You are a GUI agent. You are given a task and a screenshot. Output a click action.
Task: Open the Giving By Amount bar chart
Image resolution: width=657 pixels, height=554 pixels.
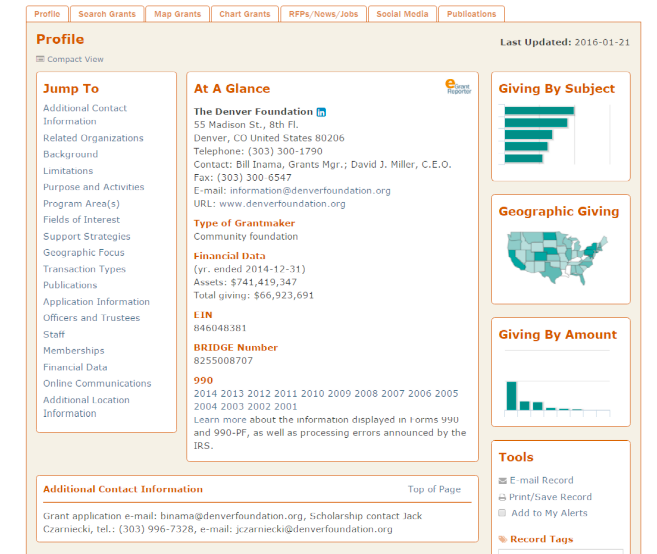click(557, 383)
